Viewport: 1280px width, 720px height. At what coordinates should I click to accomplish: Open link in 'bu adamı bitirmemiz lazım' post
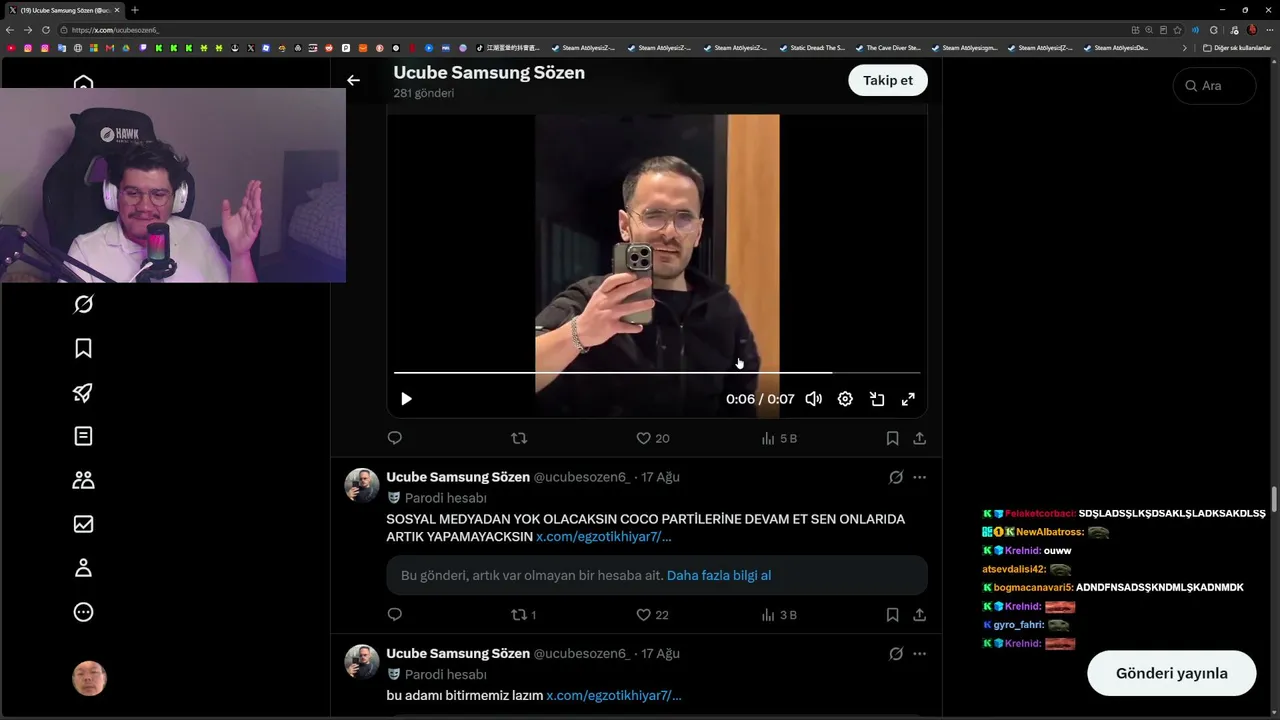click(x=614, y=695)
